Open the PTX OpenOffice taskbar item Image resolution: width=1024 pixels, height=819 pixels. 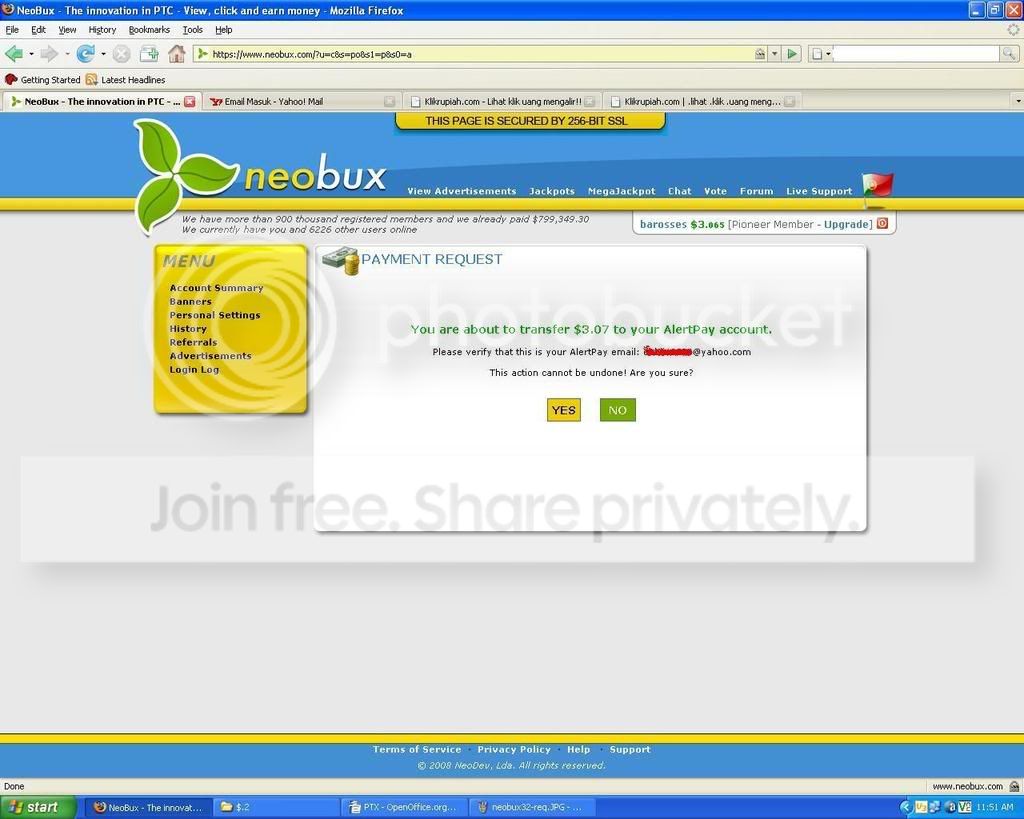(404, 807)
